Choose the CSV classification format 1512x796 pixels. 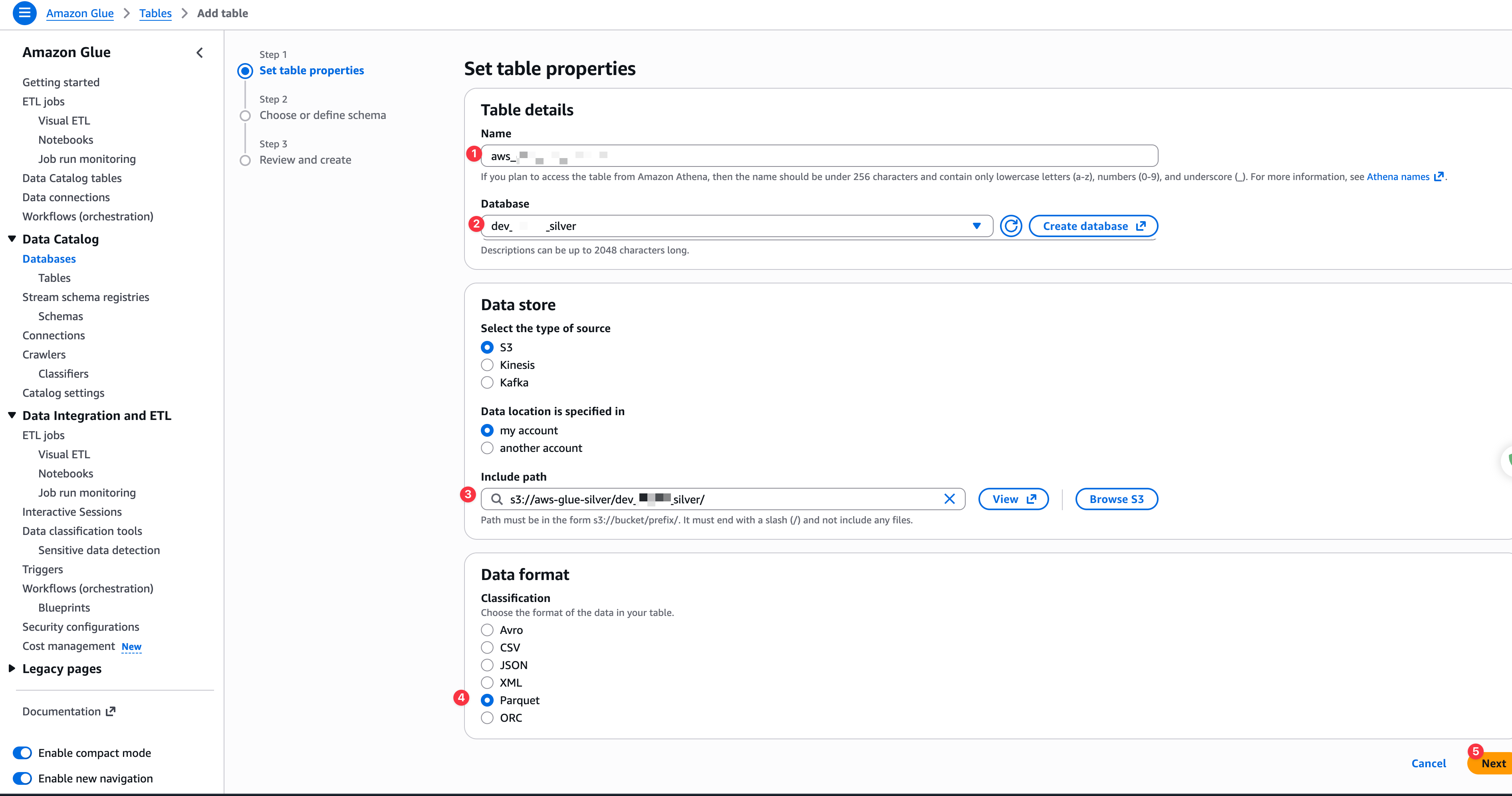pos(487,647)
